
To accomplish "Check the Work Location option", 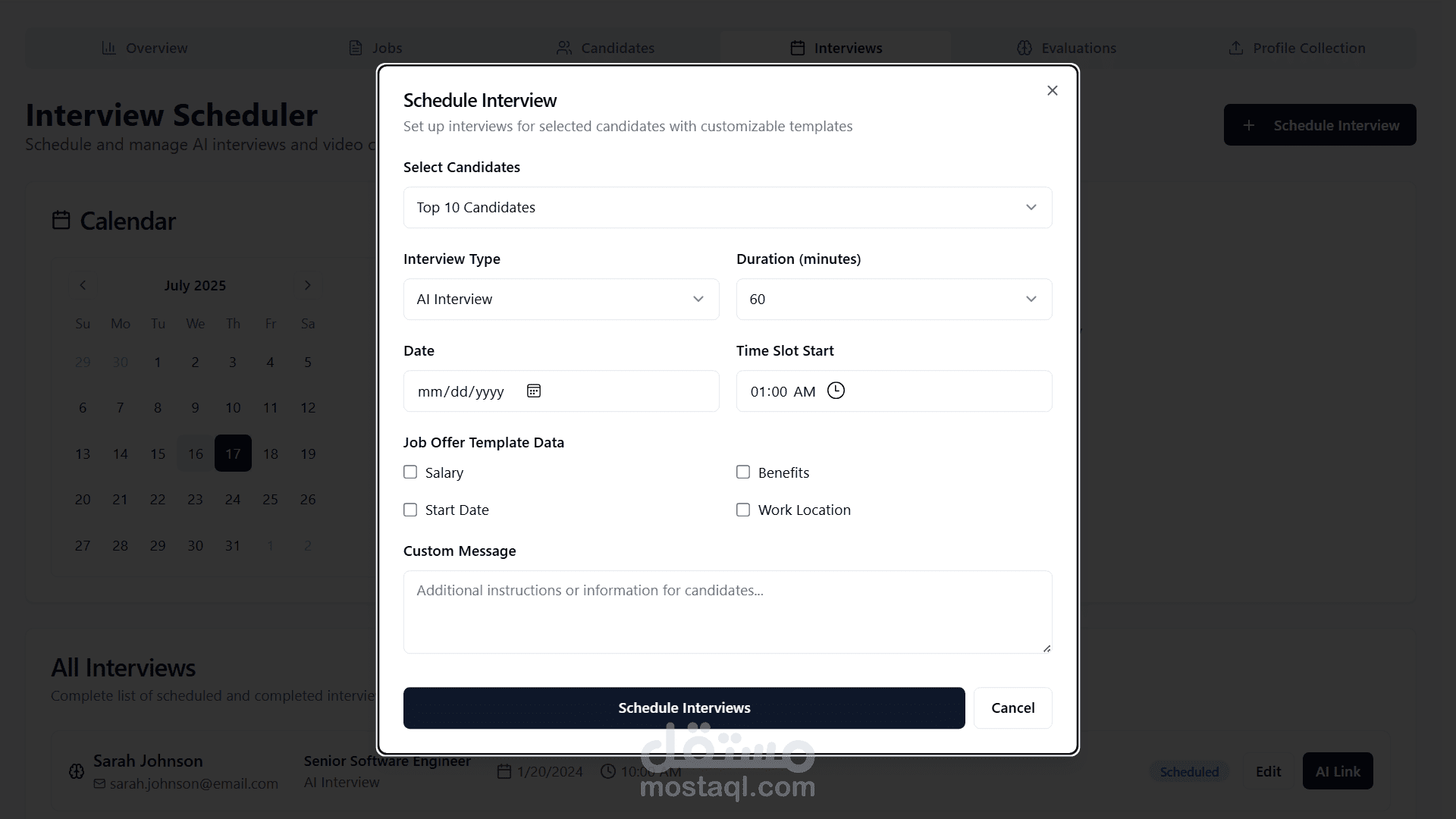I will [743, 510].
